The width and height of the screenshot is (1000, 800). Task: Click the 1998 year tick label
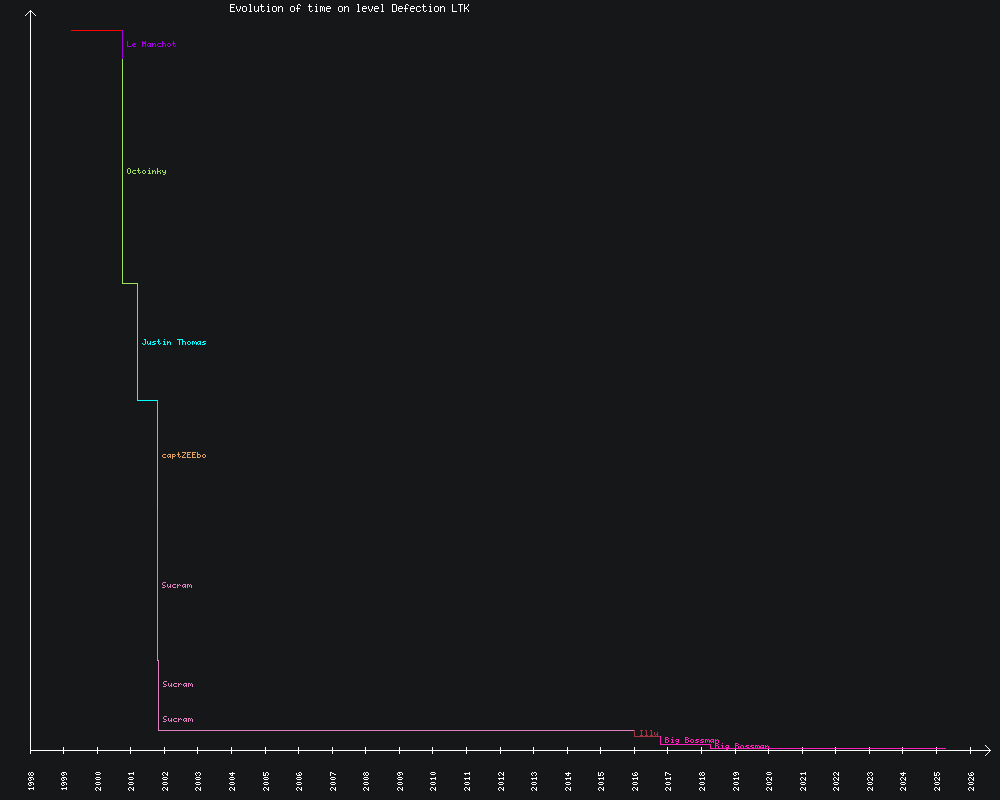click(31, 780)
